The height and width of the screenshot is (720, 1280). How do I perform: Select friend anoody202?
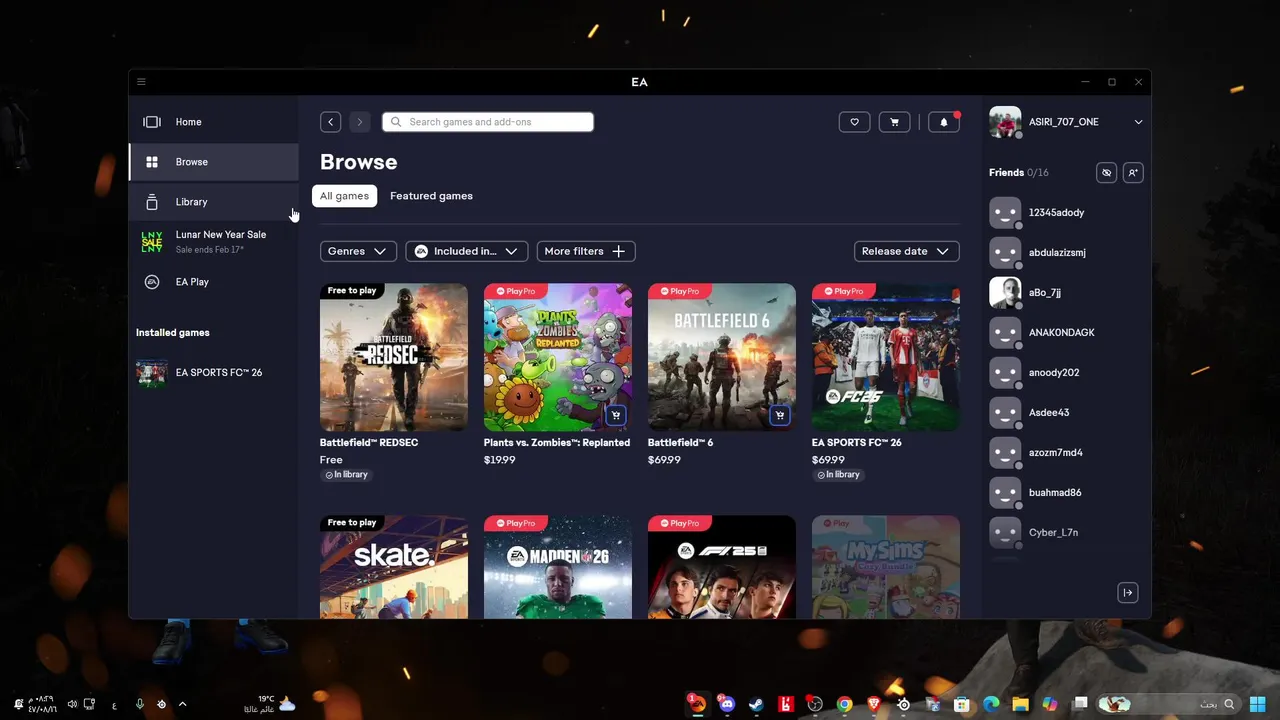[x=1065, y=373]
